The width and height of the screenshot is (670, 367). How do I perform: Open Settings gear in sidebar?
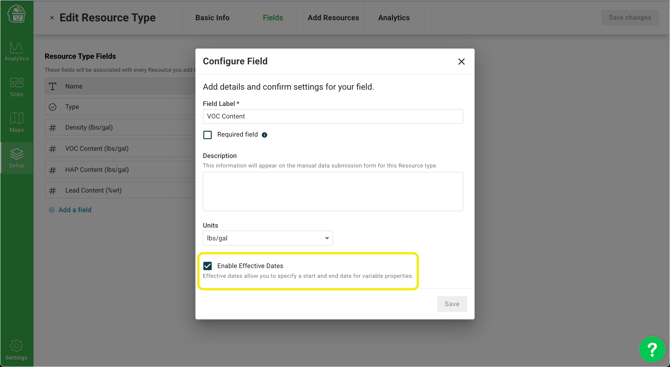(16, 350)
